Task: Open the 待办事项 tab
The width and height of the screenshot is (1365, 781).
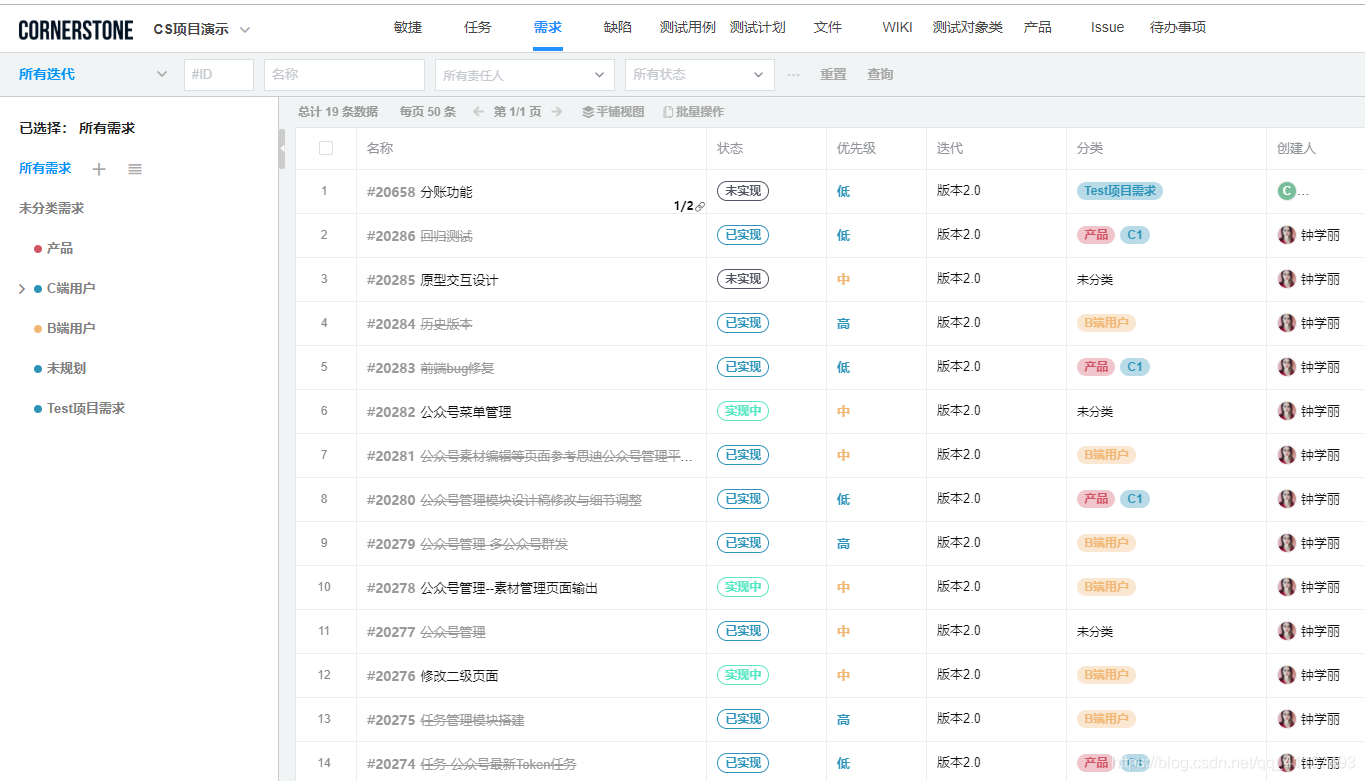Action: click(x=1178, y=27)
